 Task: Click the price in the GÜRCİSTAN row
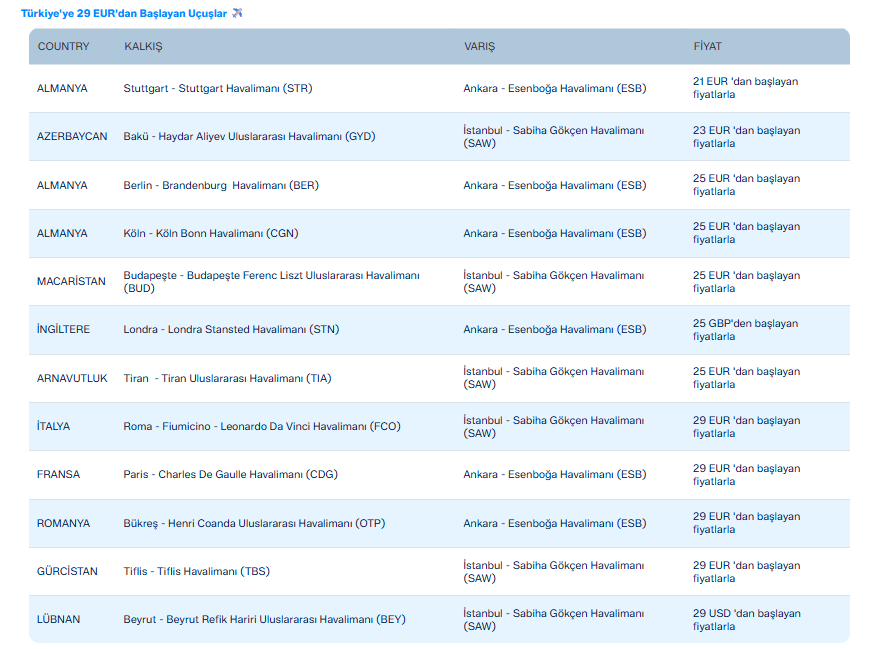(x=747, y=572)
